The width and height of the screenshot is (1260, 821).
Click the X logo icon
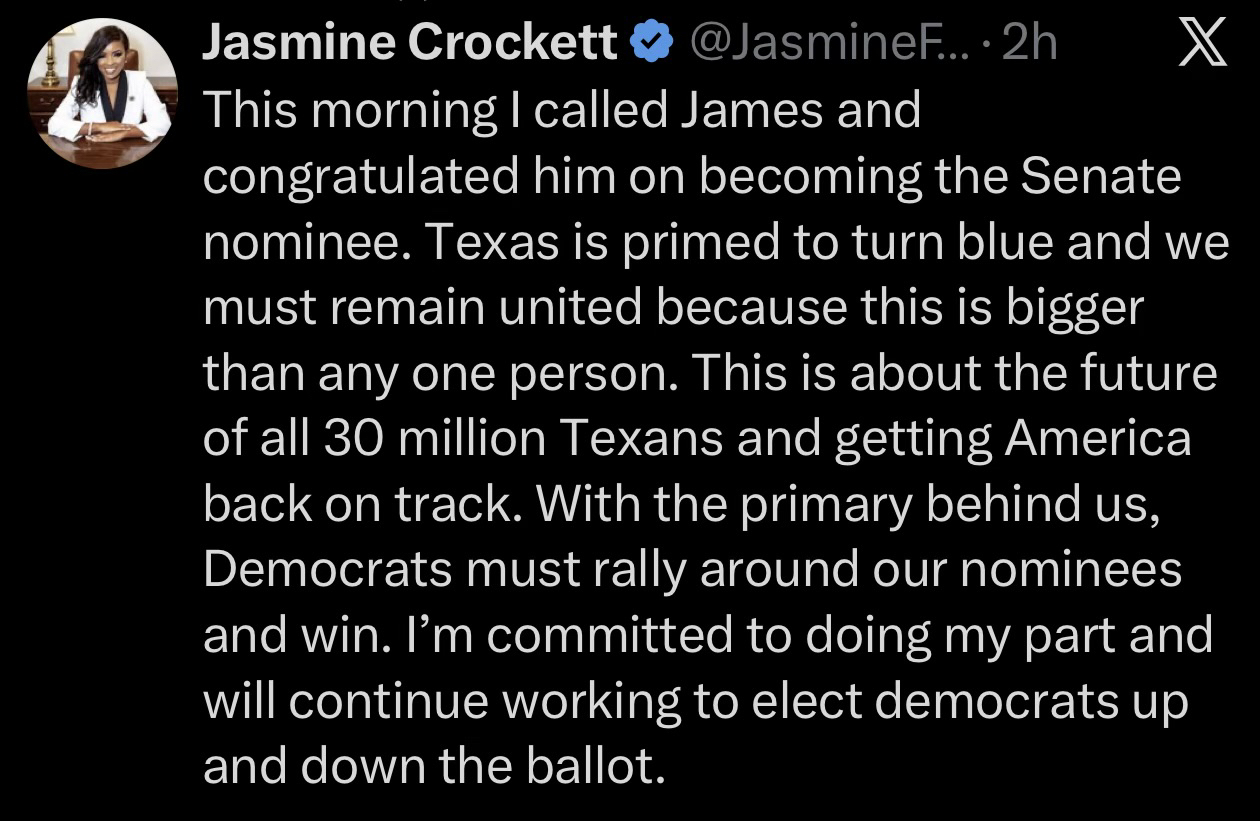pyautogui.click(x=1203, y=45)
